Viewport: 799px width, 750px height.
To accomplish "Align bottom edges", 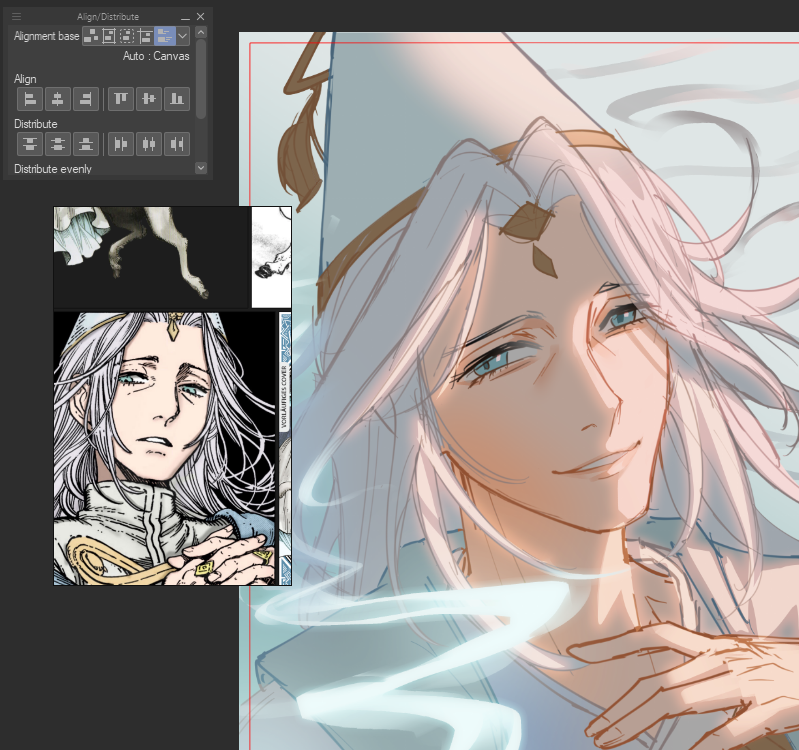I will (x=177, y=99).
